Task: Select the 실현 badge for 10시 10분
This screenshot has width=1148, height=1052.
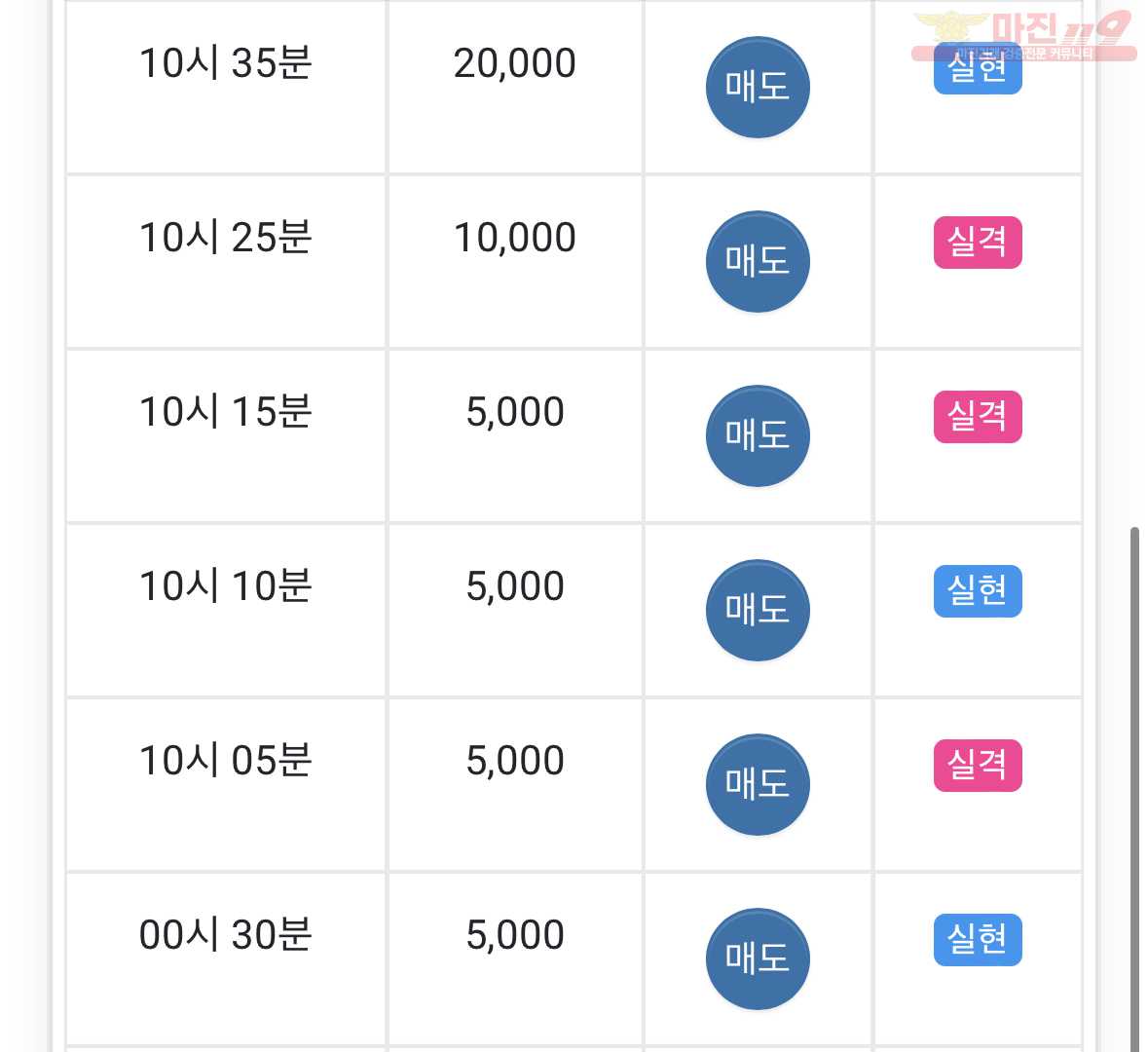Action: point(978,591)
